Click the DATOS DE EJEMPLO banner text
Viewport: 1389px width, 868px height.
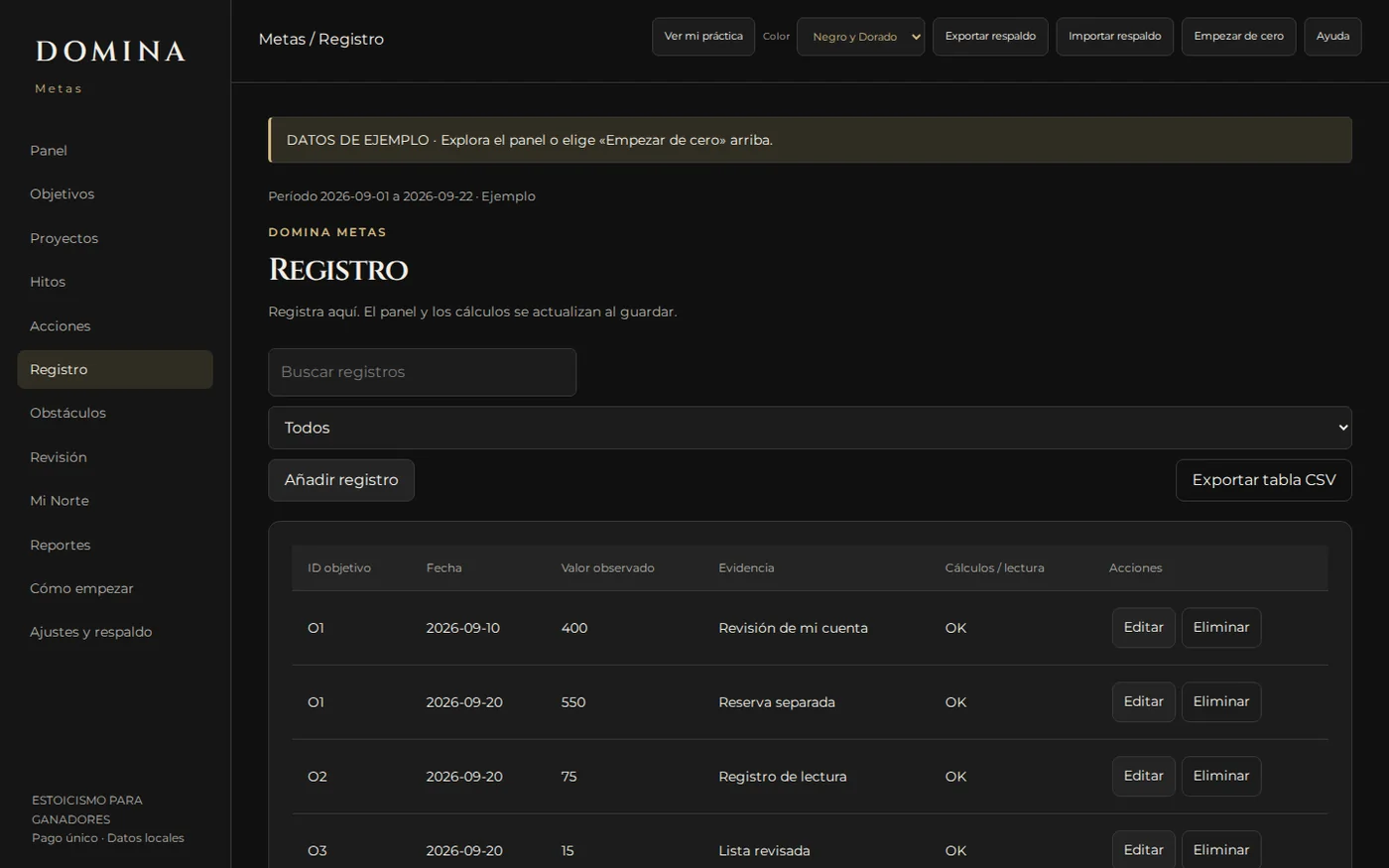(530, 140)
